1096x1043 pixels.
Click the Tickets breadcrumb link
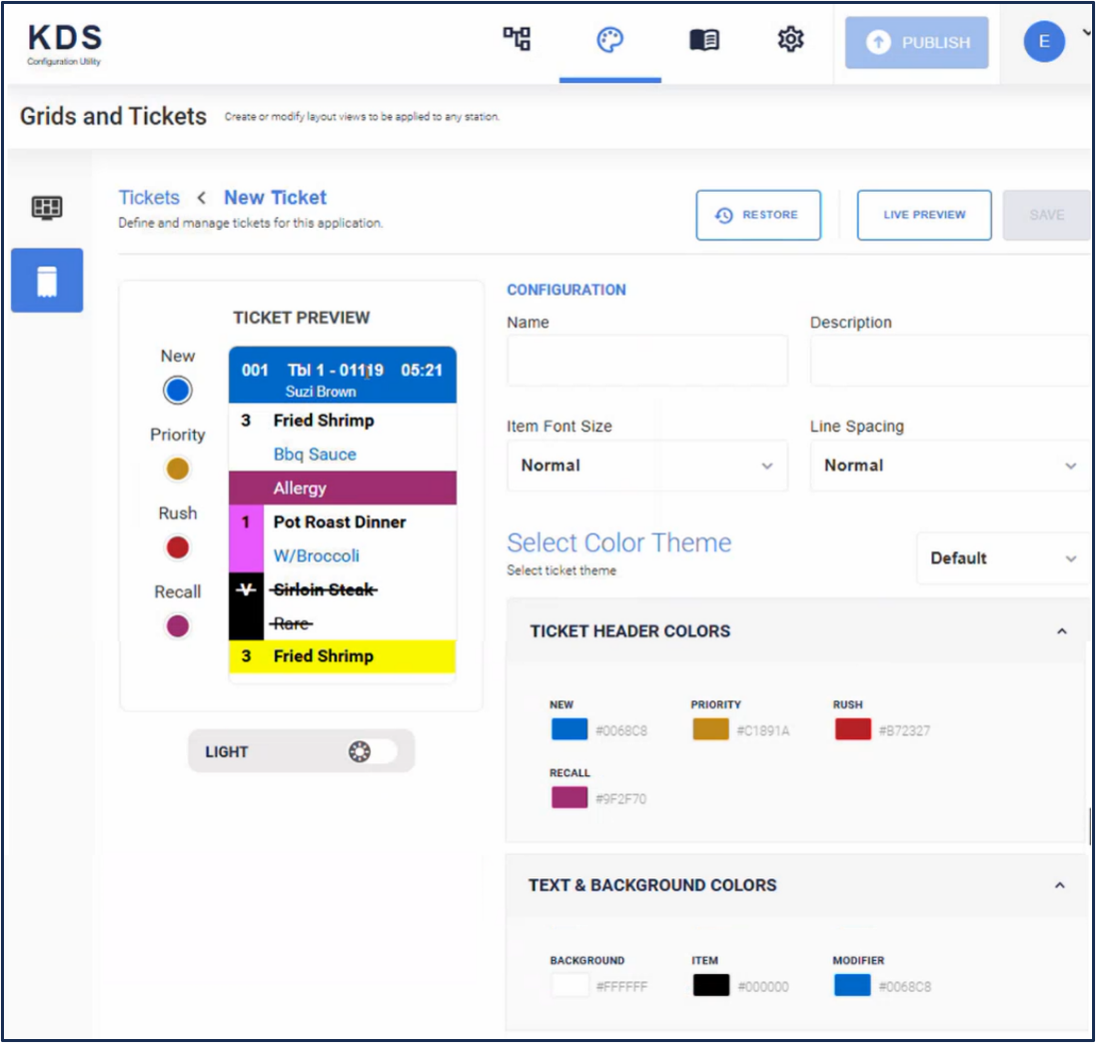(x=149, y=197)
